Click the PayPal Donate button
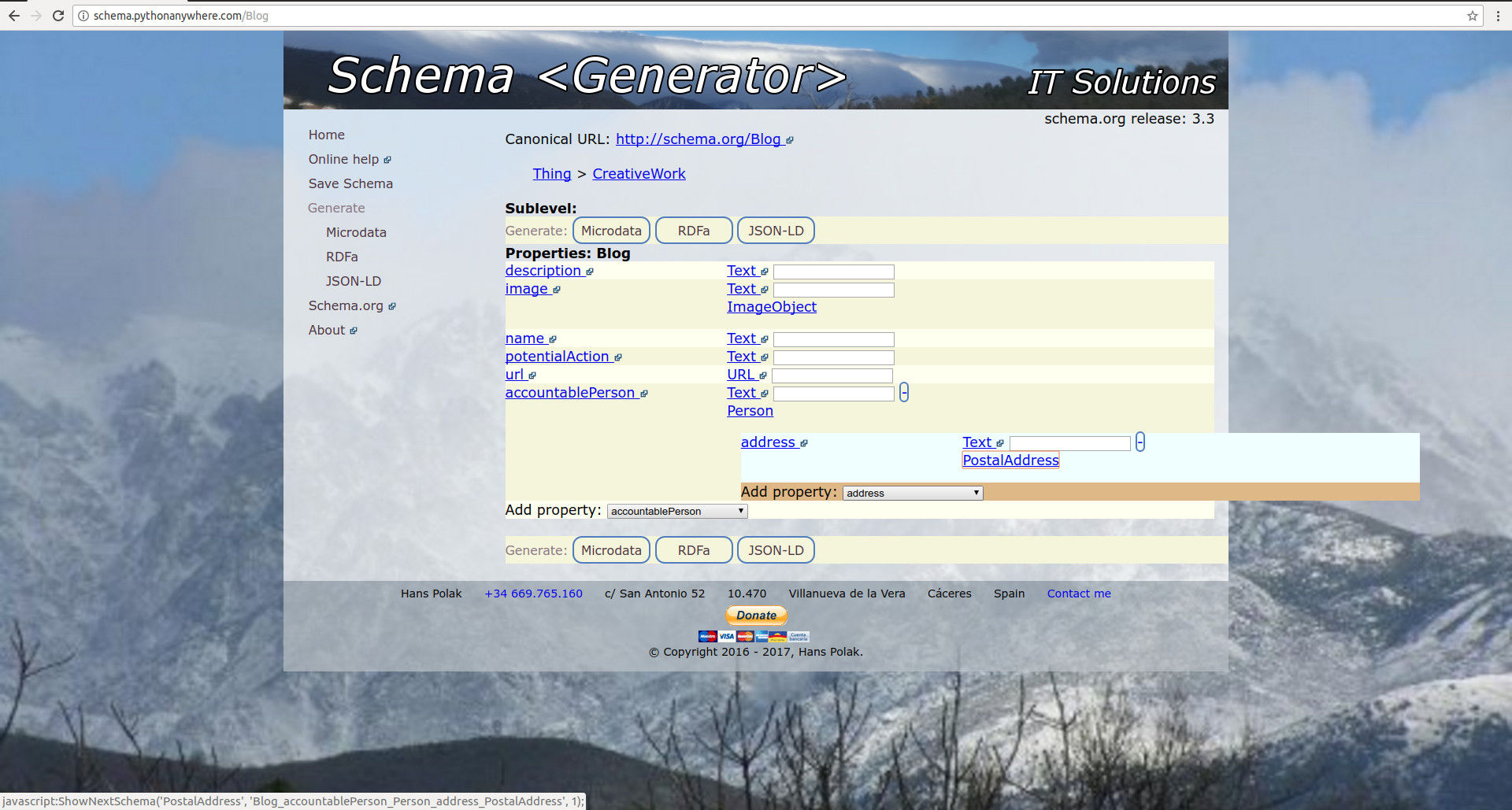 (756, 616)
